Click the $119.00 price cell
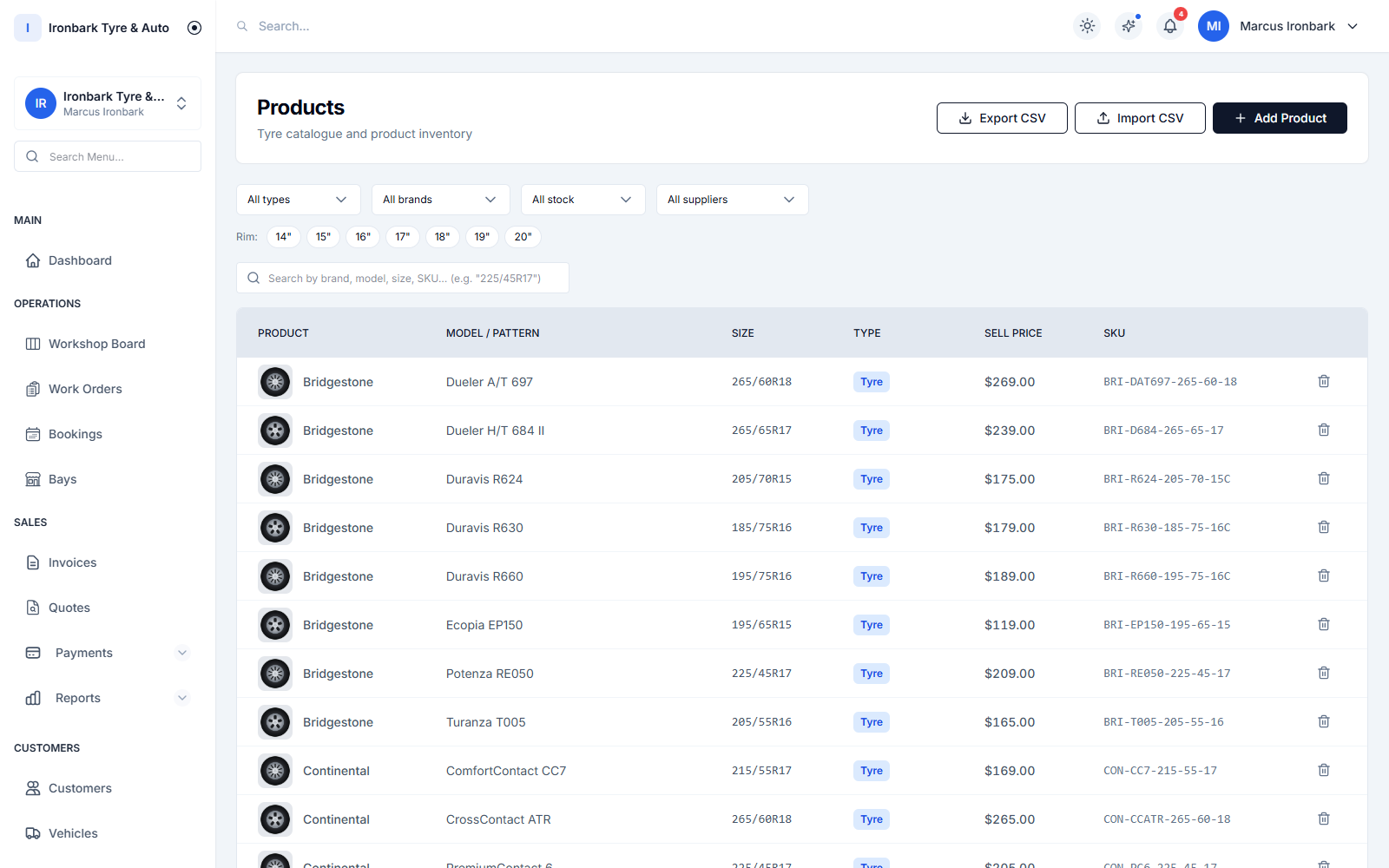This screenshot has width=1389, height=868. pyautogui.click(x=1010, y=625)
